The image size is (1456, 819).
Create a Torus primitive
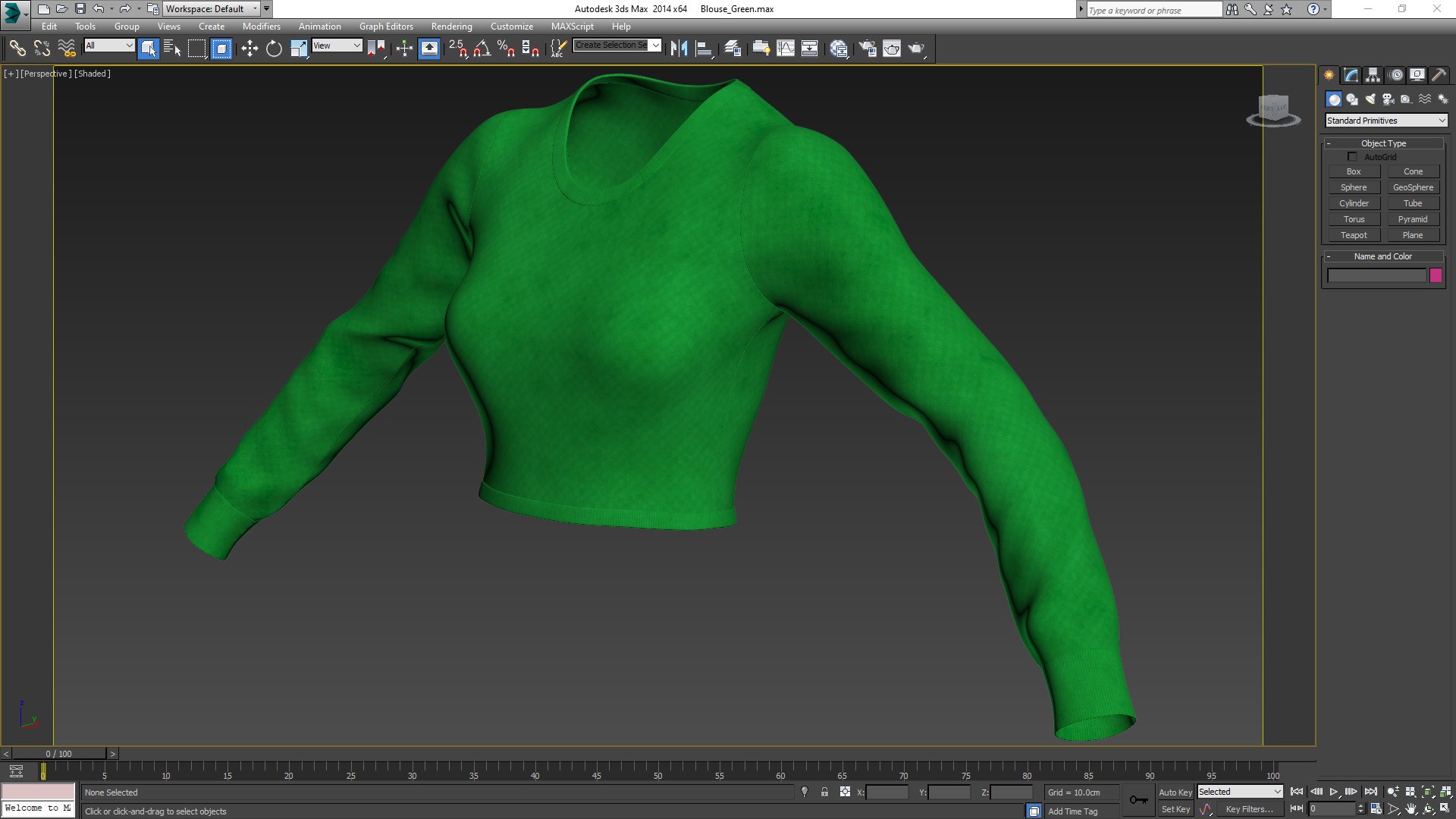tap(1354, 219)
